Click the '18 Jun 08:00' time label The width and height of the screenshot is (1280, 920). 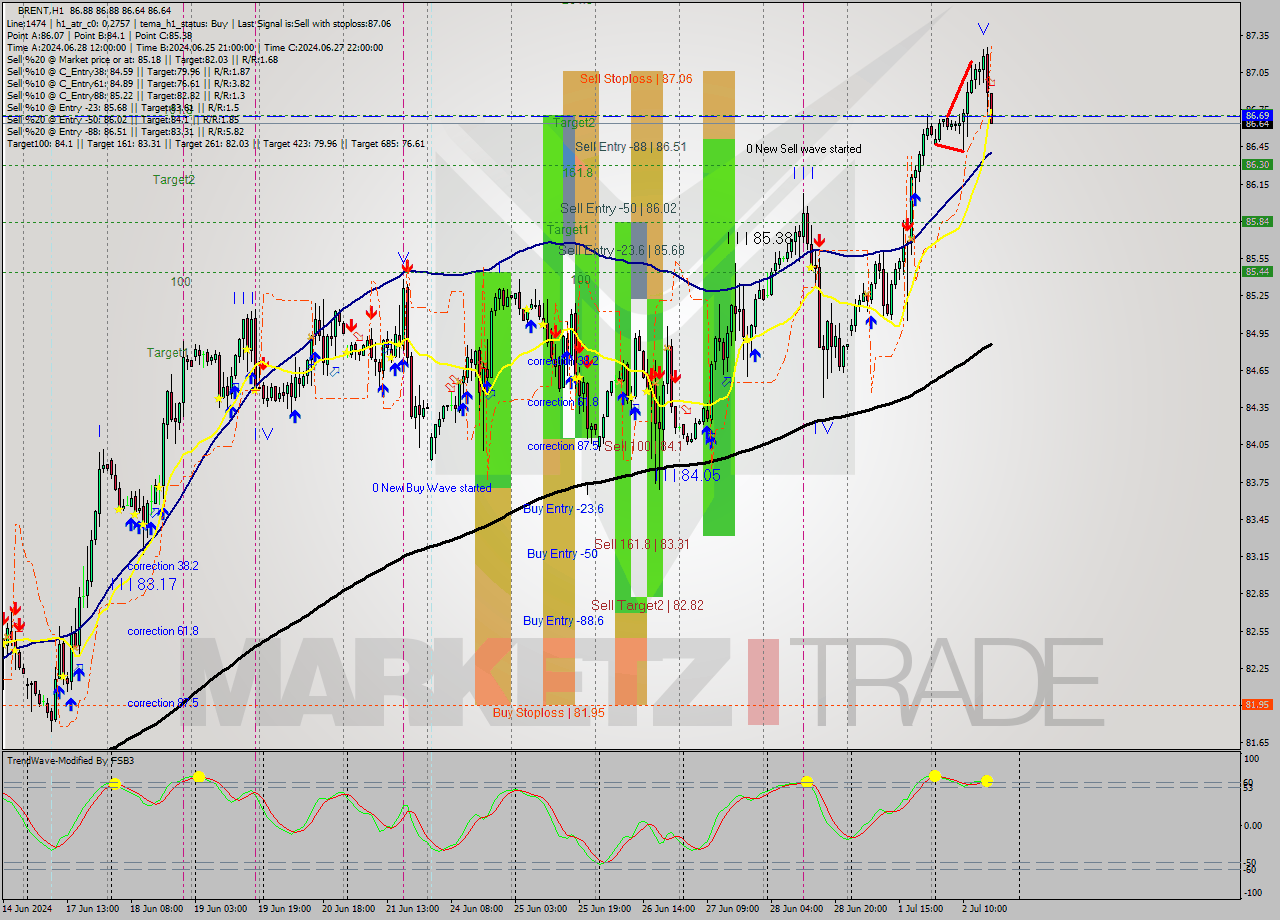(155, 909)
